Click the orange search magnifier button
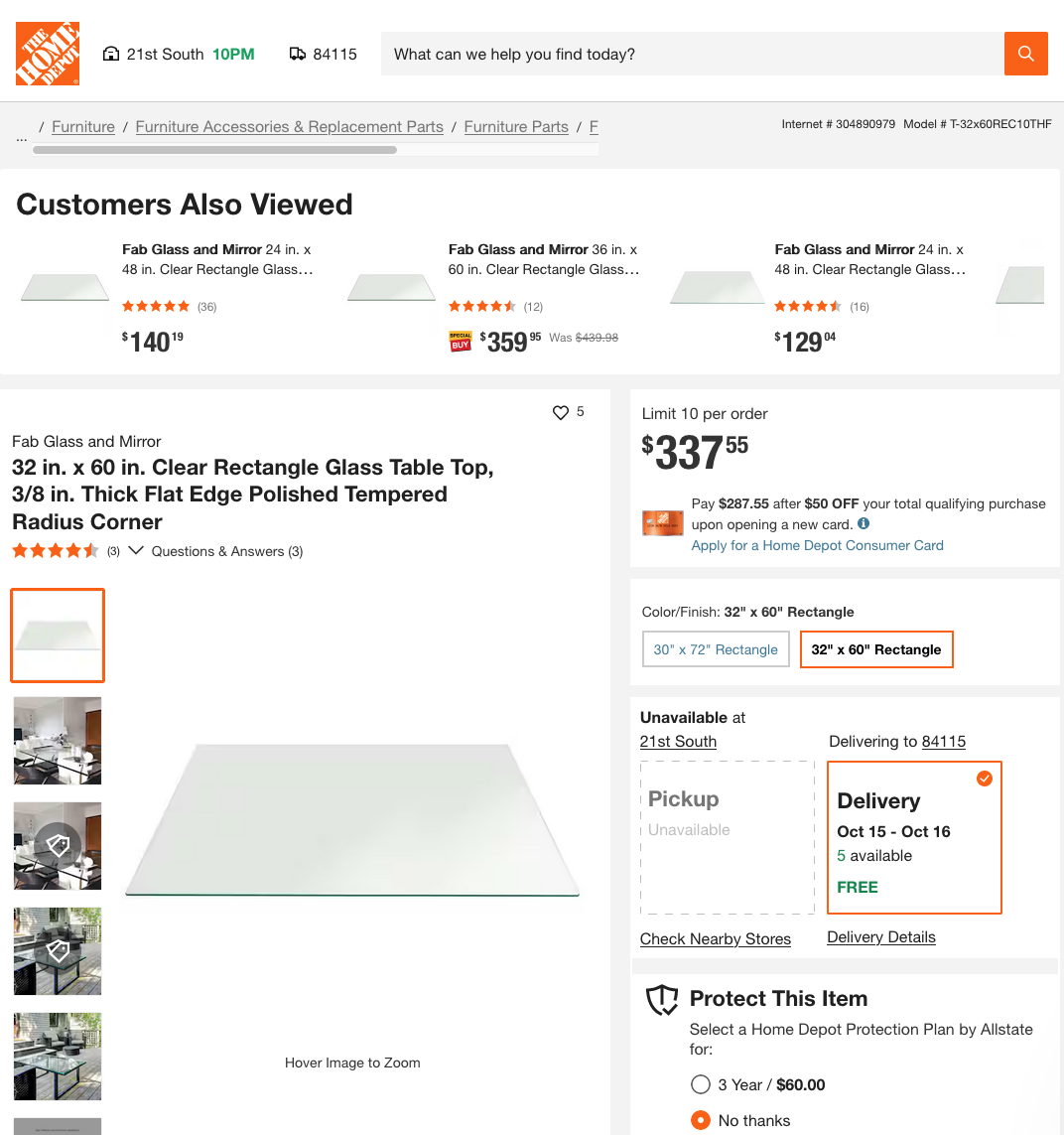The image size is (1064, 1135). click(x=1026, y=54)
